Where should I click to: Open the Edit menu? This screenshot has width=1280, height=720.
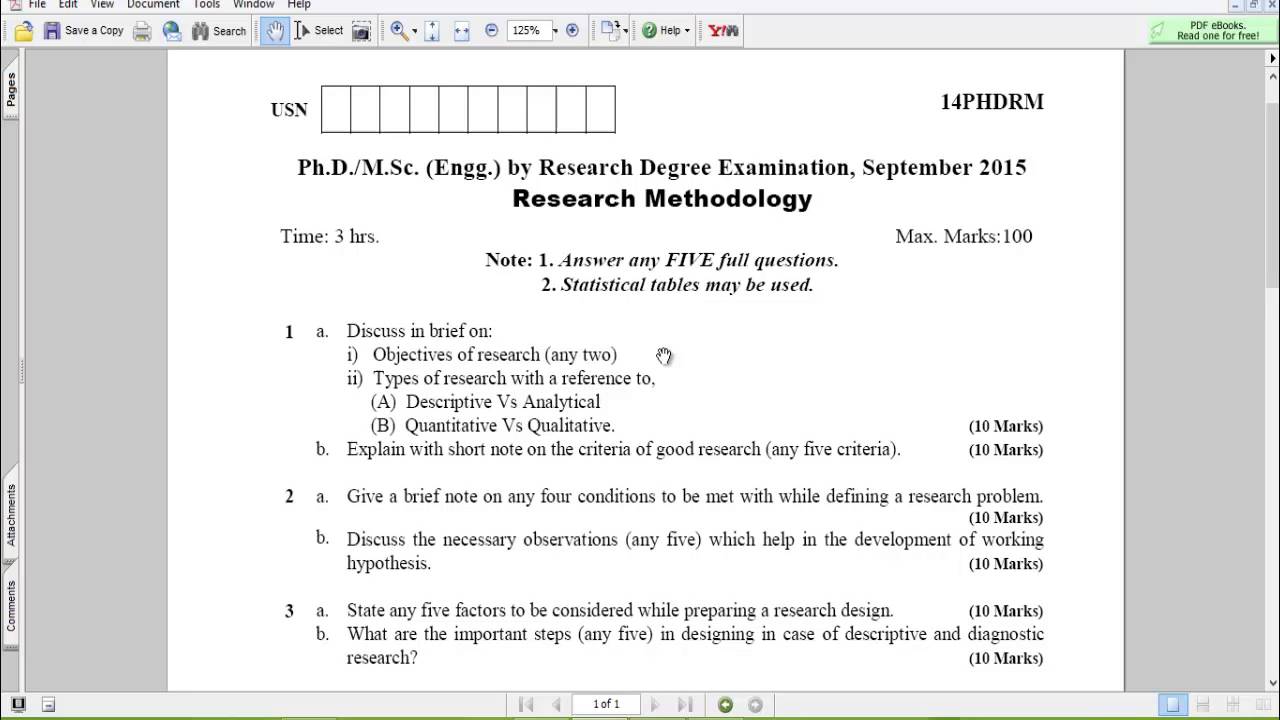pyautogui.click(x=68, y=5)
